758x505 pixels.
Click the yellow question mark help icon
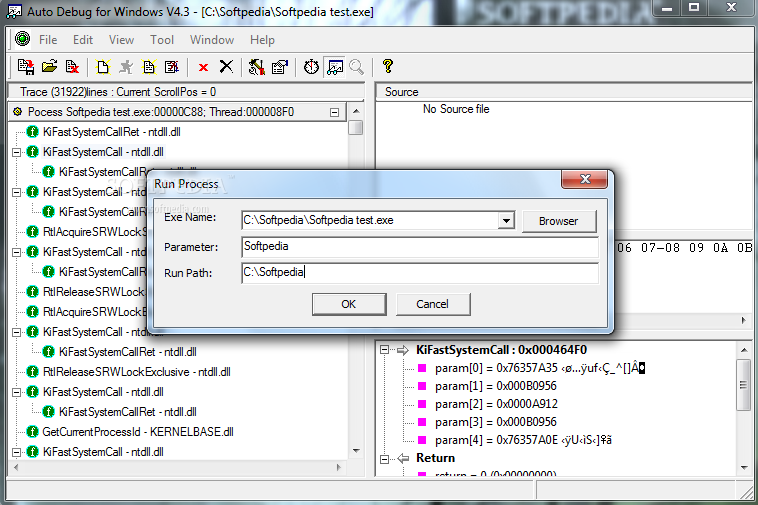[x=388, y=66]
